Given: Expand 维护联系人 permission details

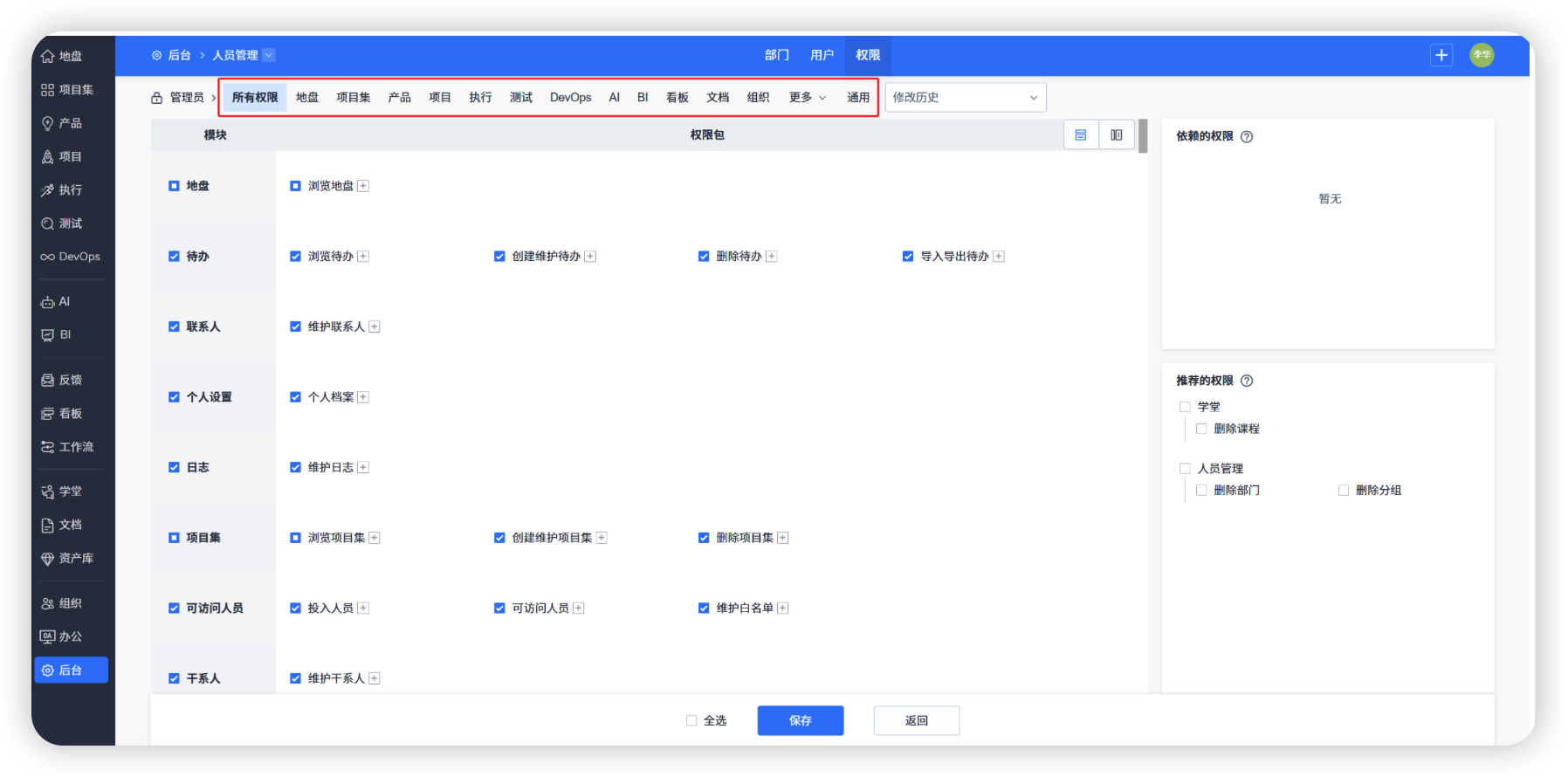Looking at the screenshot, I should 375,327.
